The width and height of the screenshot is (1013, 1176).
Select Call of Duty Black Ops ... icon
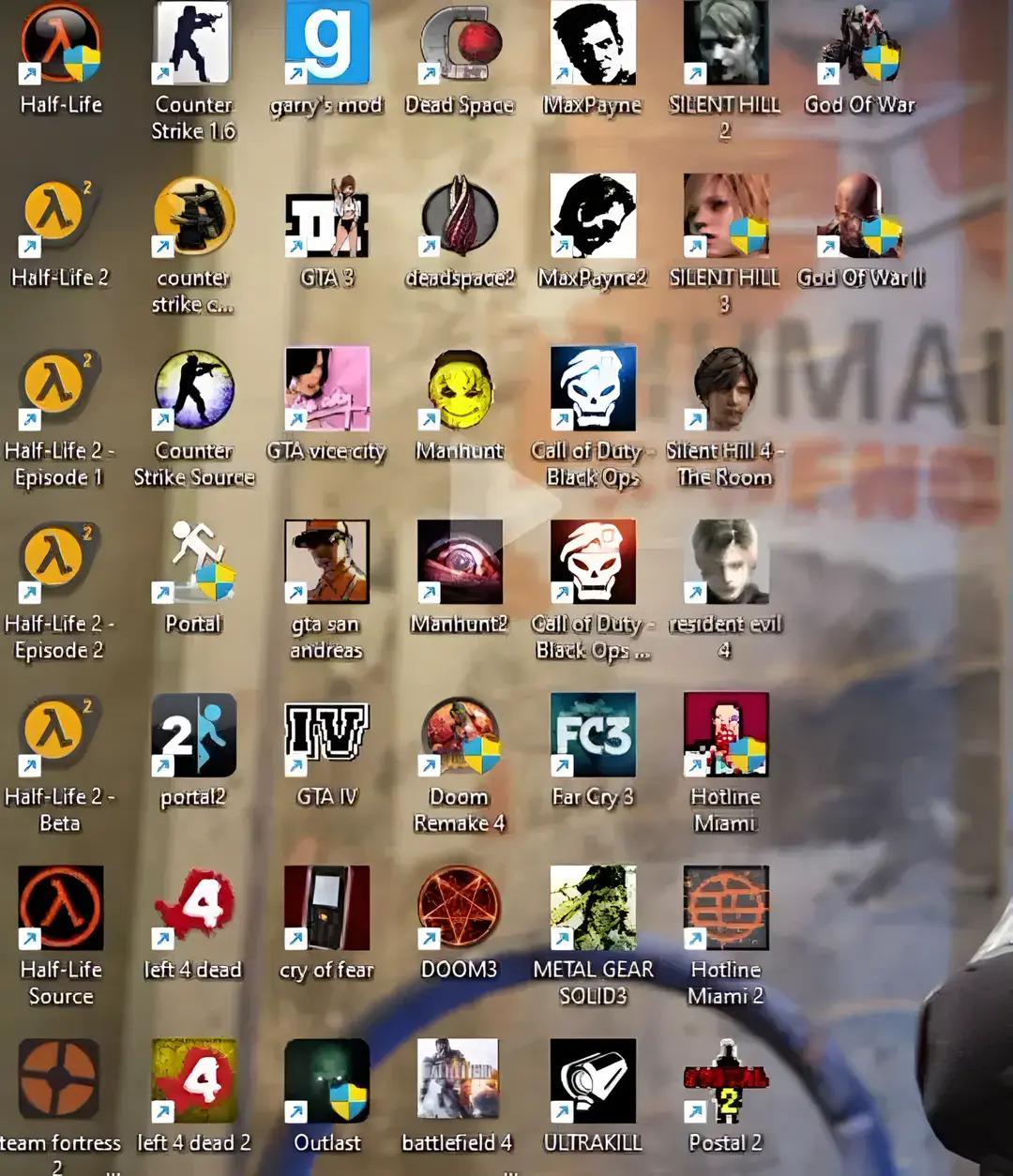pos(594,562)
